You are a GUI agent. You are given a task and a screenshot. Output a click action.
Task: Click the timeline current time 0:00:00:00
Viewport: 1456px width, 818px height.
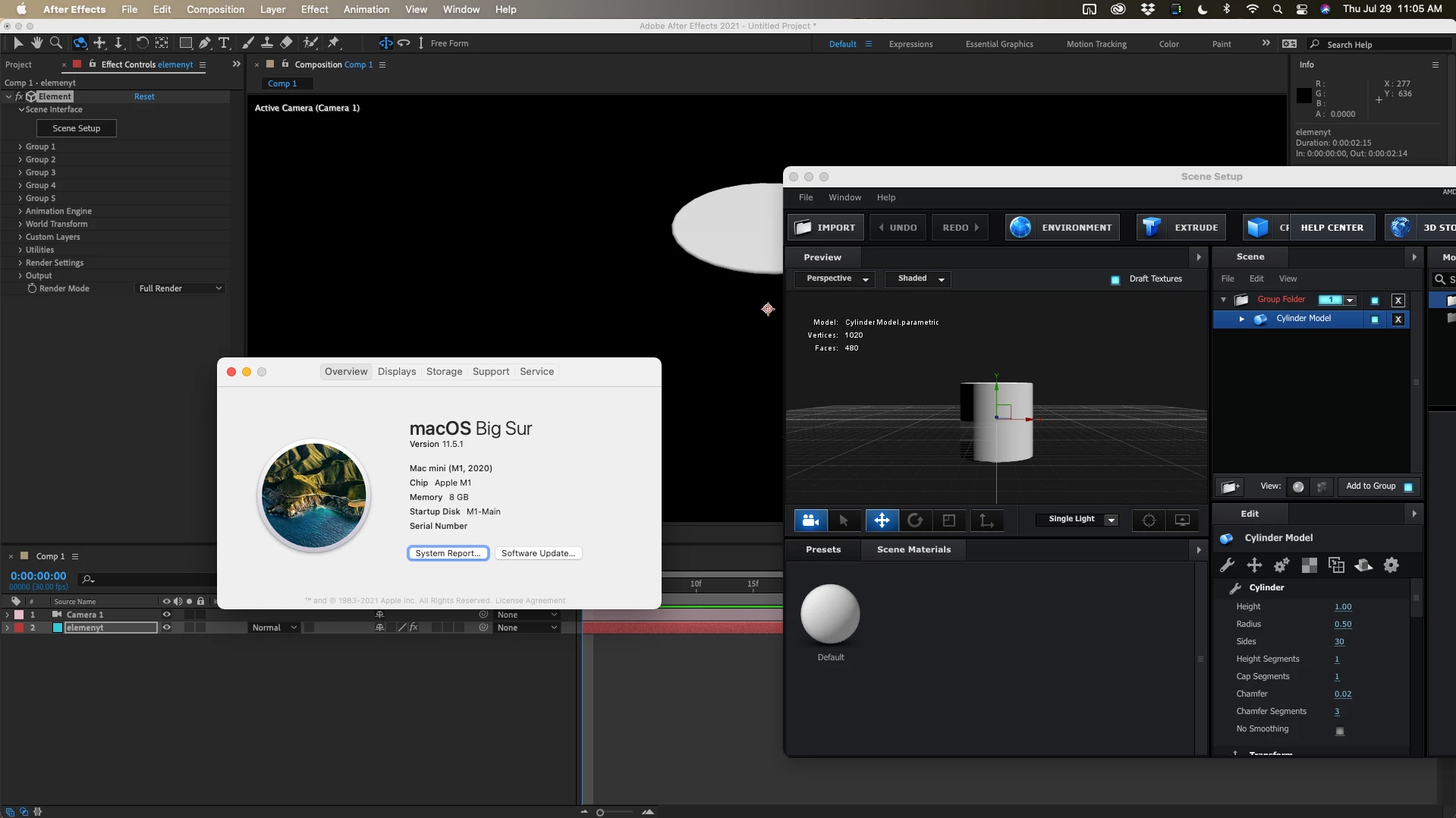(x=38, y=576)
